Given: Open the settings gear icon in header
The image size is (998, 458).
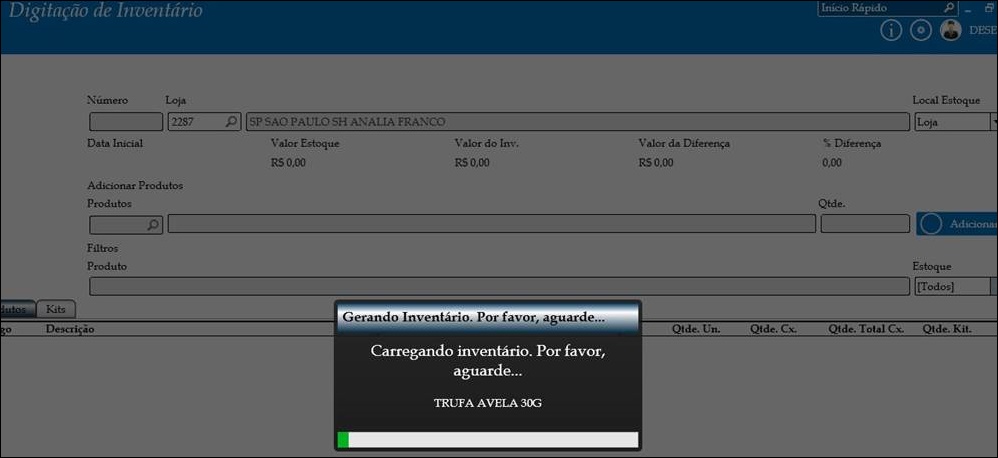Looking at the screenshot, I should pos(920,31).
